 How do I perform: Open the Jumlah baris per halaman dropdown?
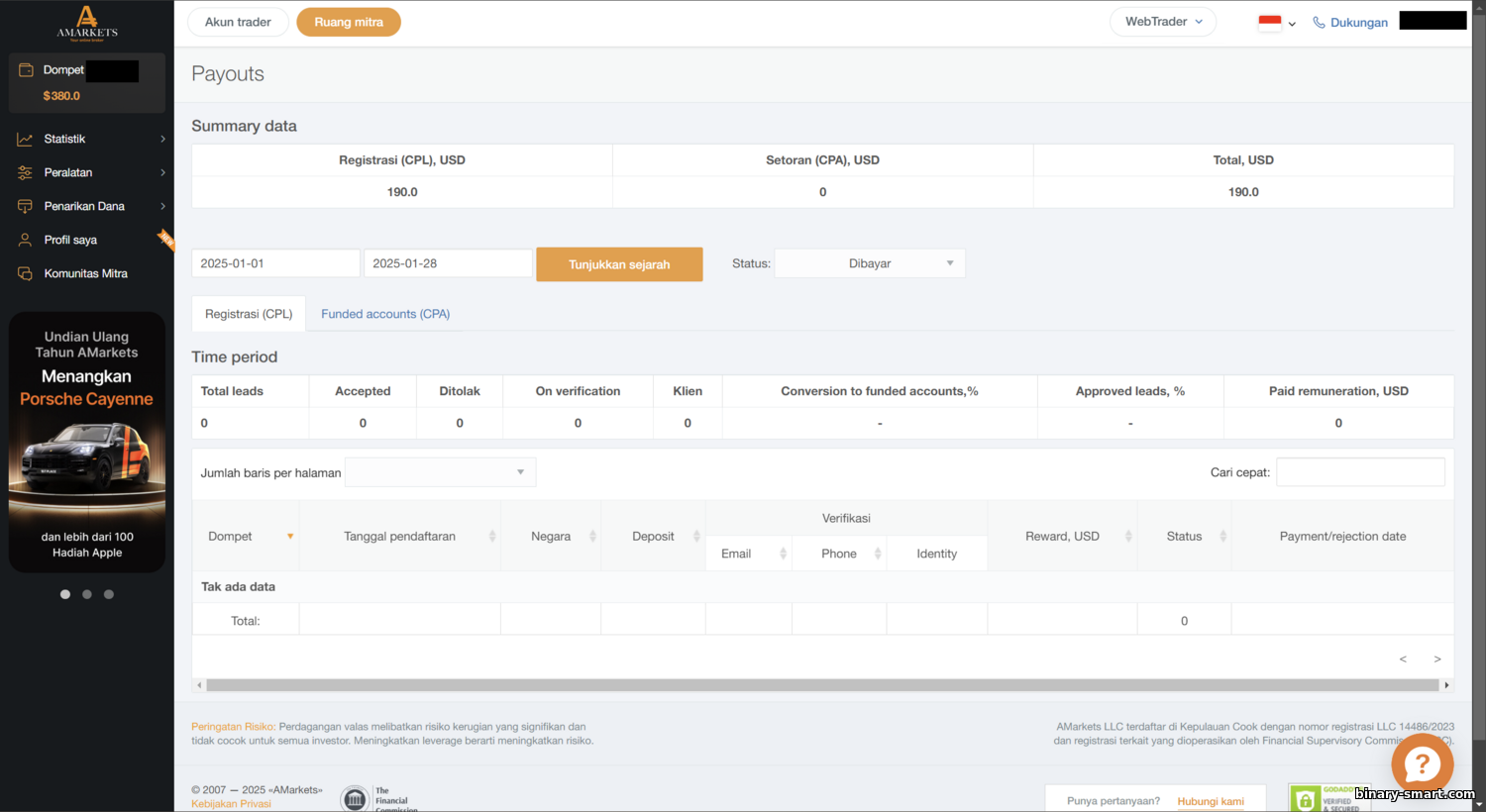pyautogui.click(x=440, y=472)
